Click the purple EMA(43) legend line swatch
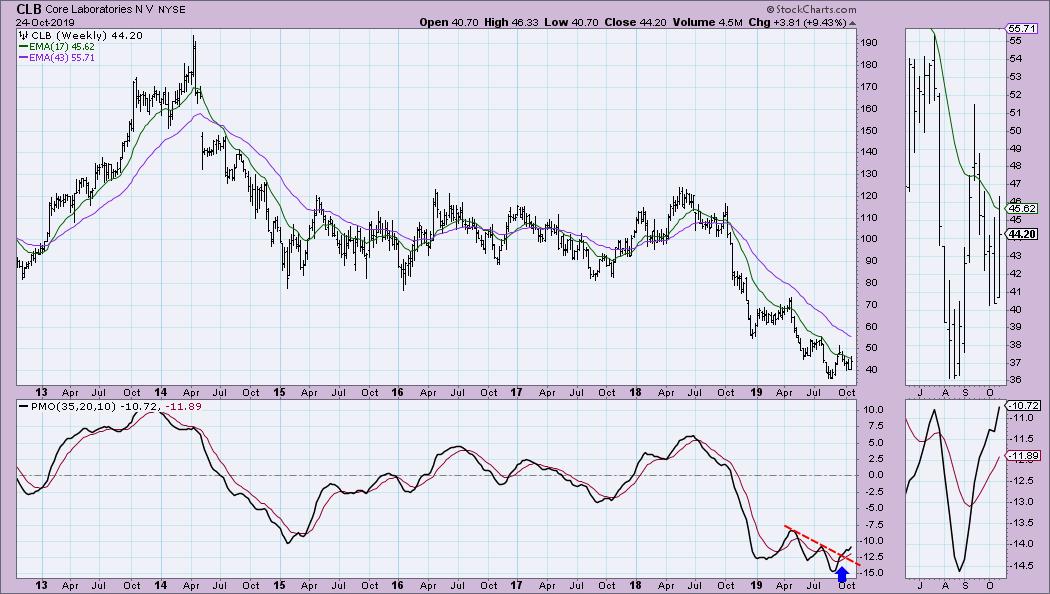This screenshot has width=1050, height=594. coord(23,58)
